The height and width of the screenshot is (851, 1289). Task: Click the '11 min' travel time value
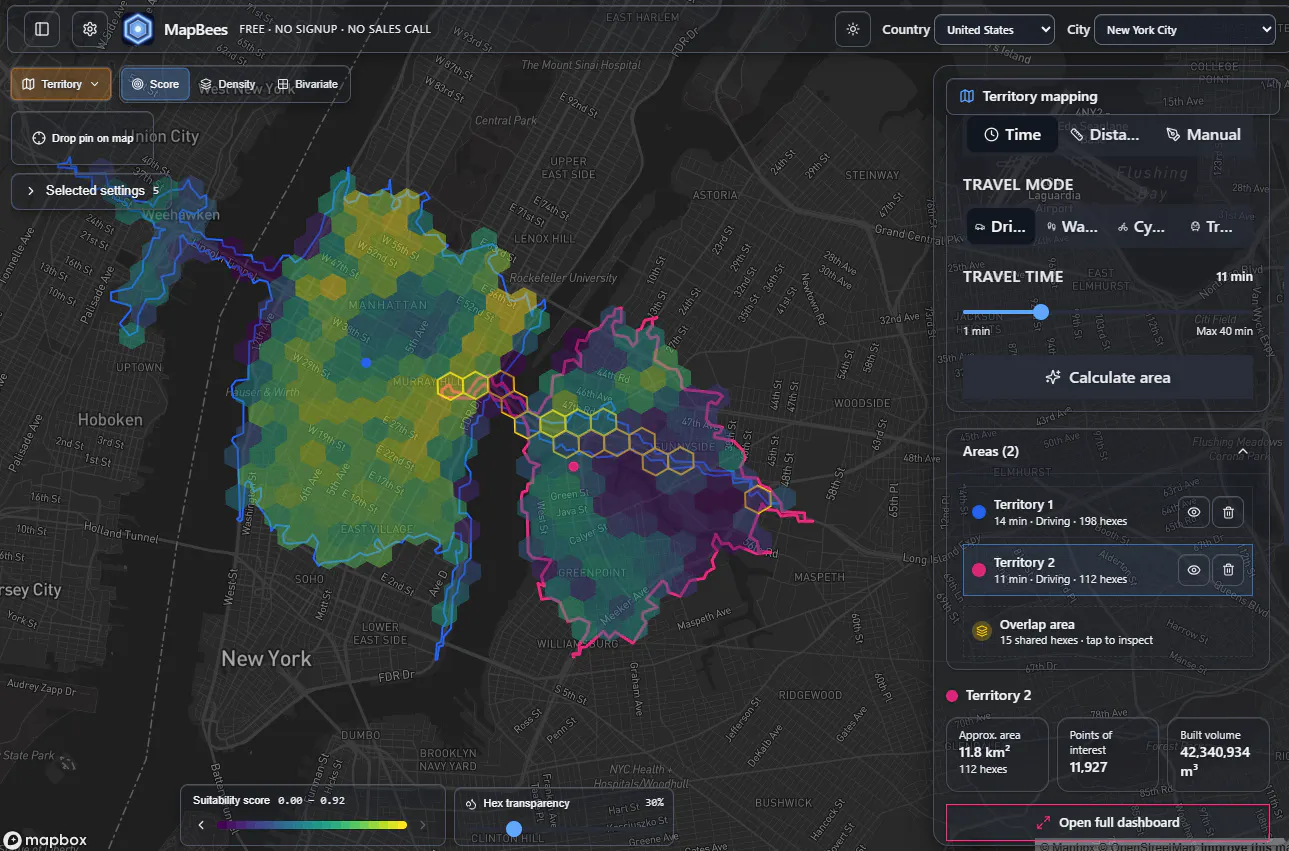point(1234,277)
